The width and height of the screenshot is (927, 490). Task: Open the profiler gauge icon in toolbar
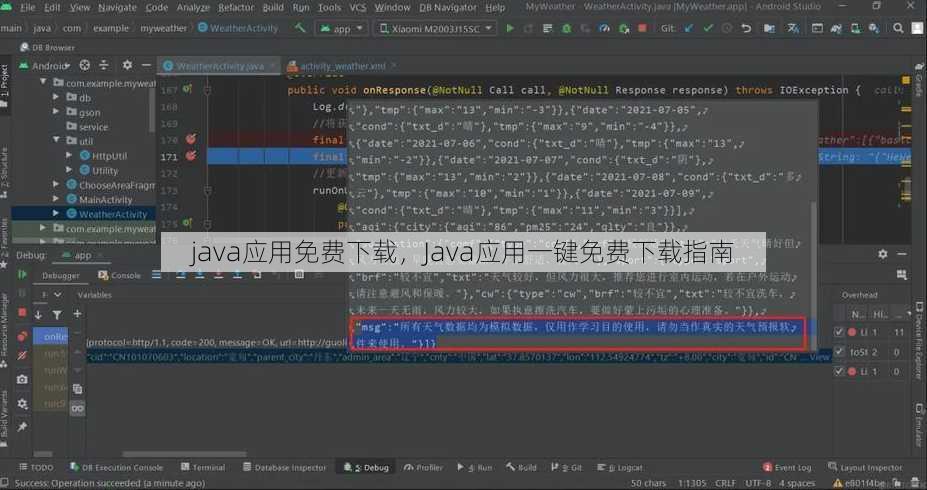coord(604,28)
